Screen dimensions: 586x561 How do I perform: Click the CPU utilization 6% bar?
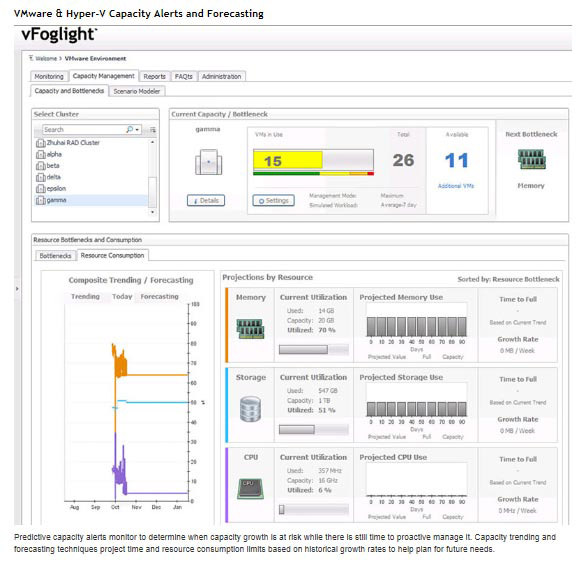(314, 509)
